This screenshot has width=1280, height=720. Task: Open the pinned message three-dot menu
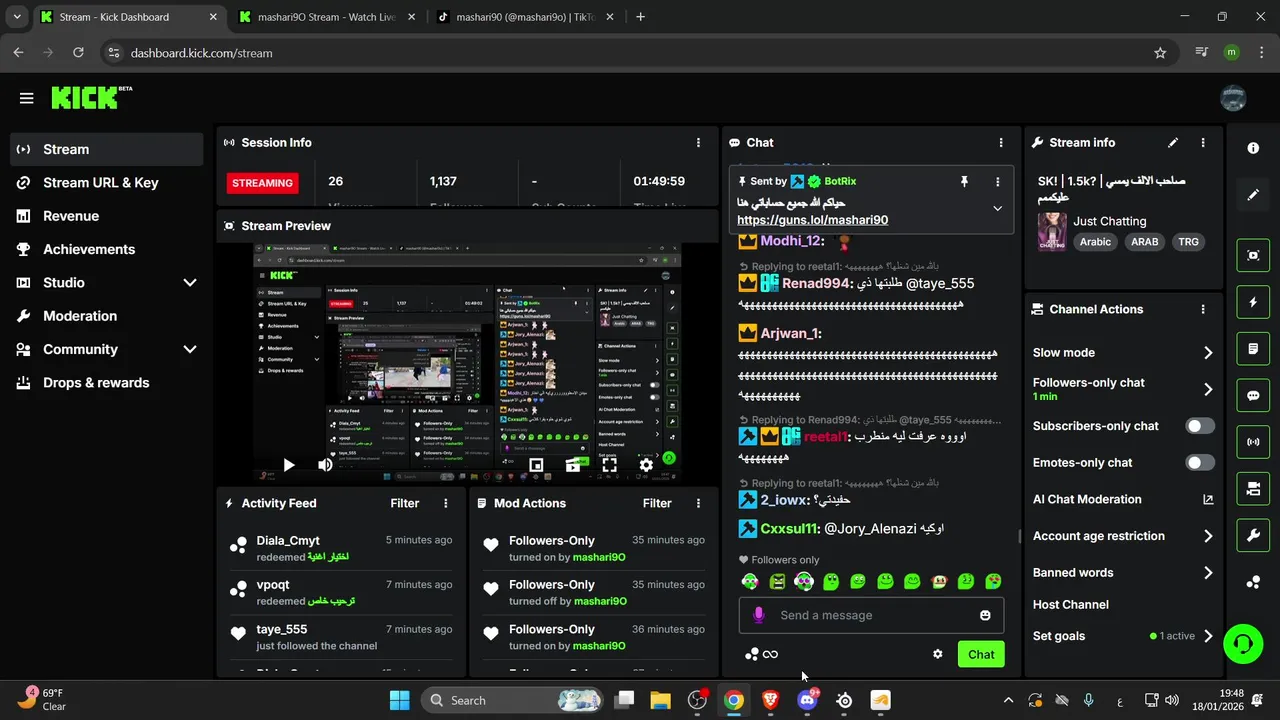click(x=997, y=181)
